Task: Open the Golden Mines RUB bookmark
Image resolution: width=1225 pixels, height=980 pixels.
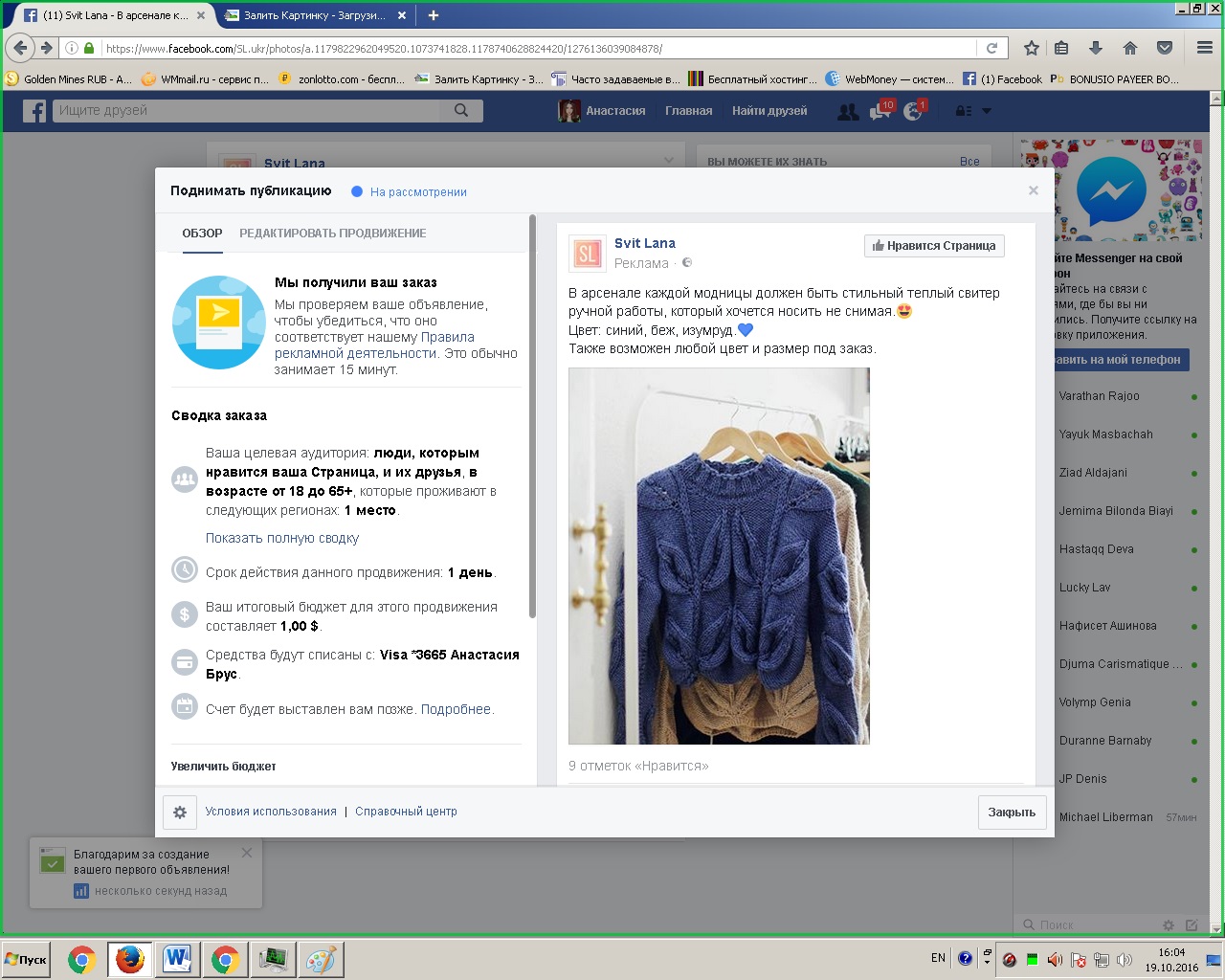Action: (69, 79)
